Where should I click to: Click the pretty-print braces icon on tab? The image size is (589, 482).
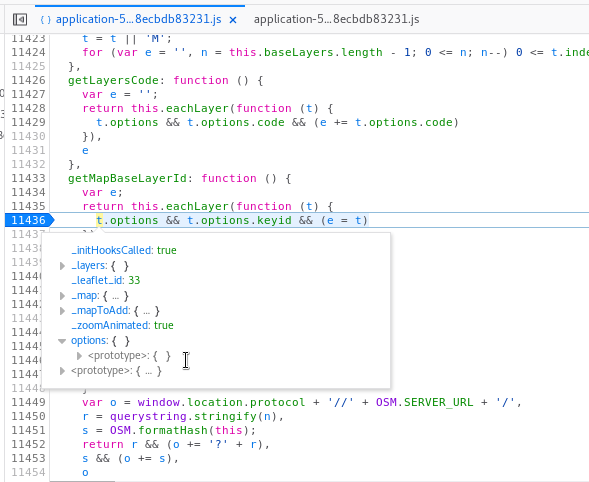[45, 20]
